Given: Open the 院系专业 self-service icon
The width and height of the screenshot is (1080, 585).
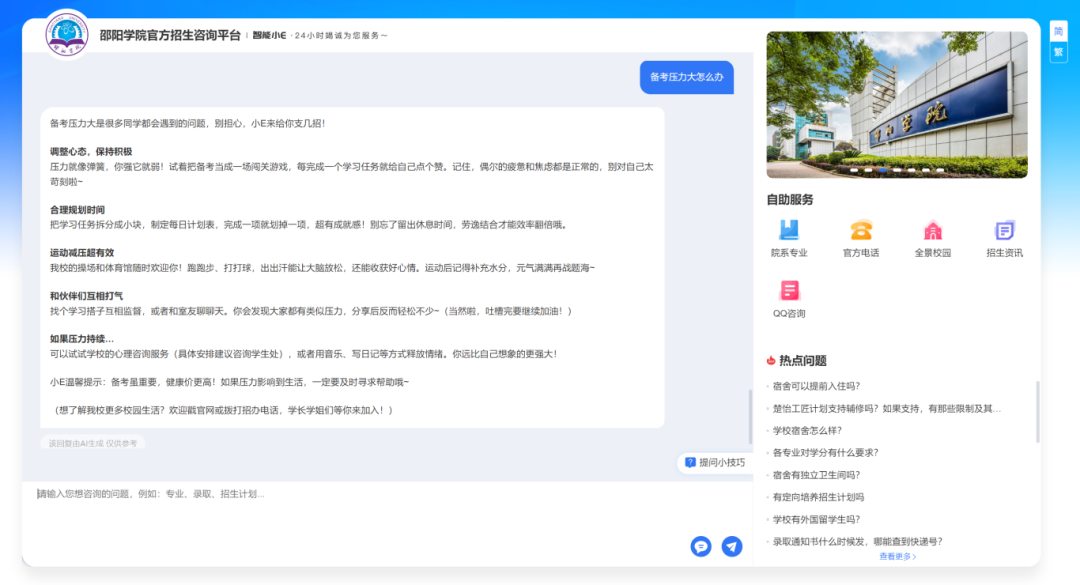Looking at the screenshot, I should [789, 231].
